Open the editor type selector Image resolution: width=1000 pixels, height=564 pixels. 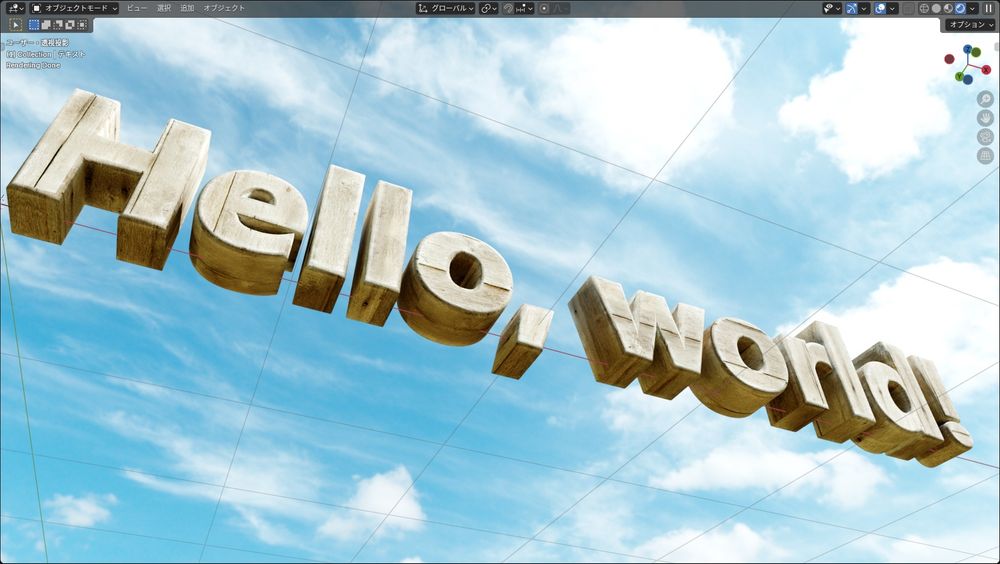[x=16, y=8]
